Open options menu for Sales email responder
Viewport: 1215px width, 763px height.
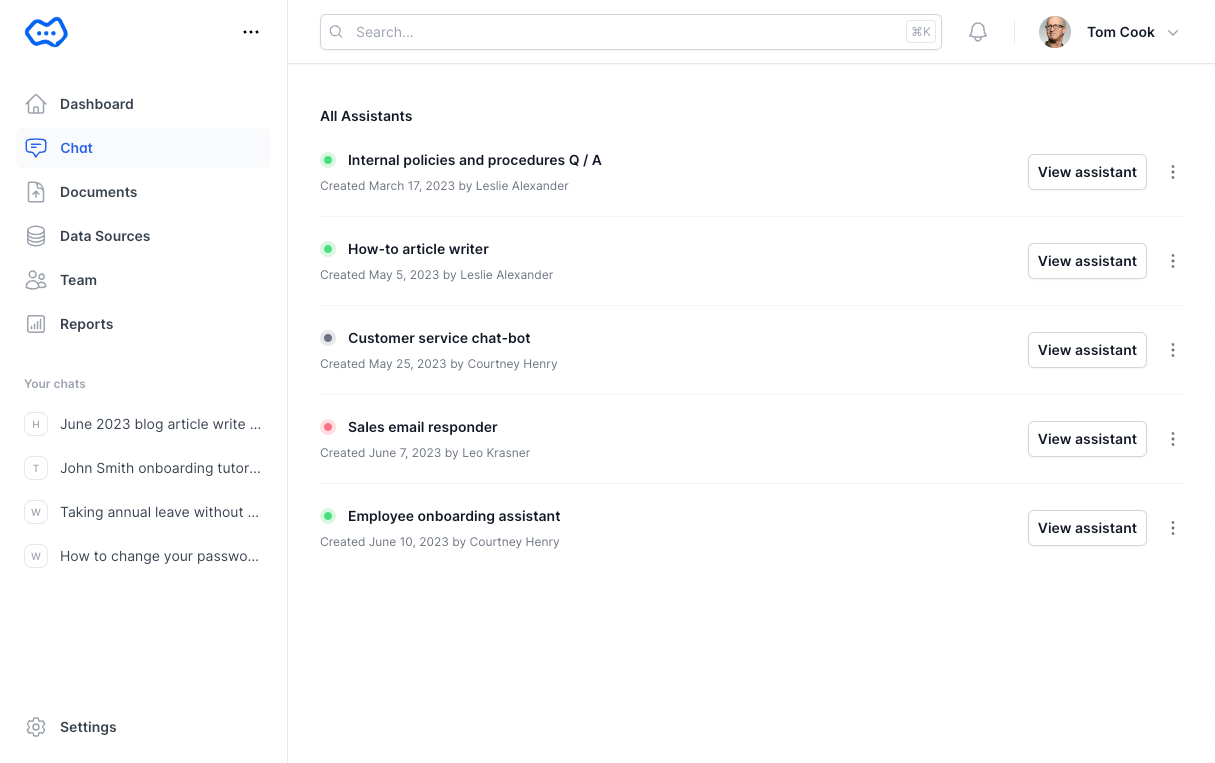pos(1173,439)
